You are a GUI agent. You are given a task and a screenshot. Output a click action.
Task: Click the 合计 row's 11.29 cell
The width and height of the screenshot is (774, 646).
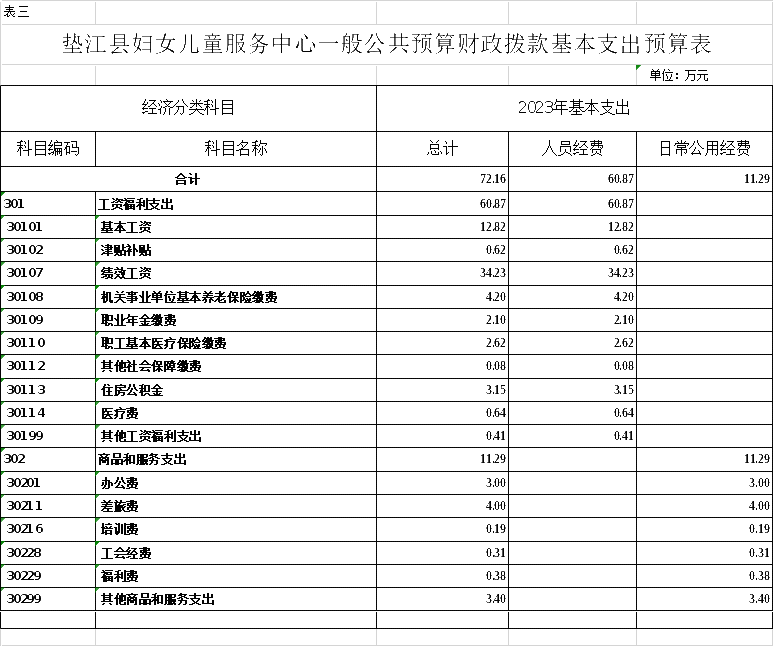click(705, 179)
